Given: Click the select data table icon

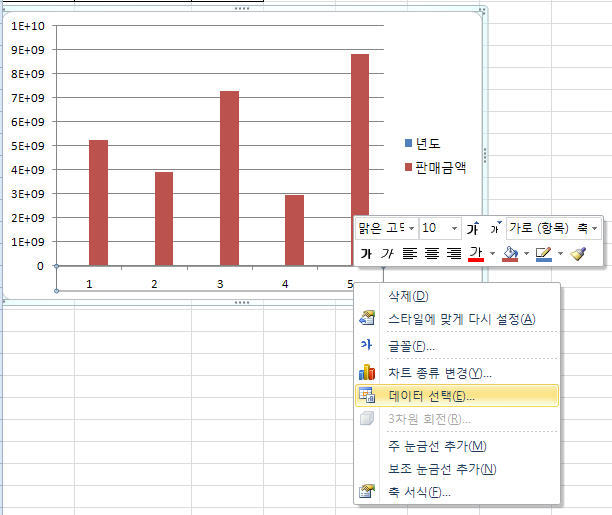Looking at the screenshot, I should click(x=367, y=395).
